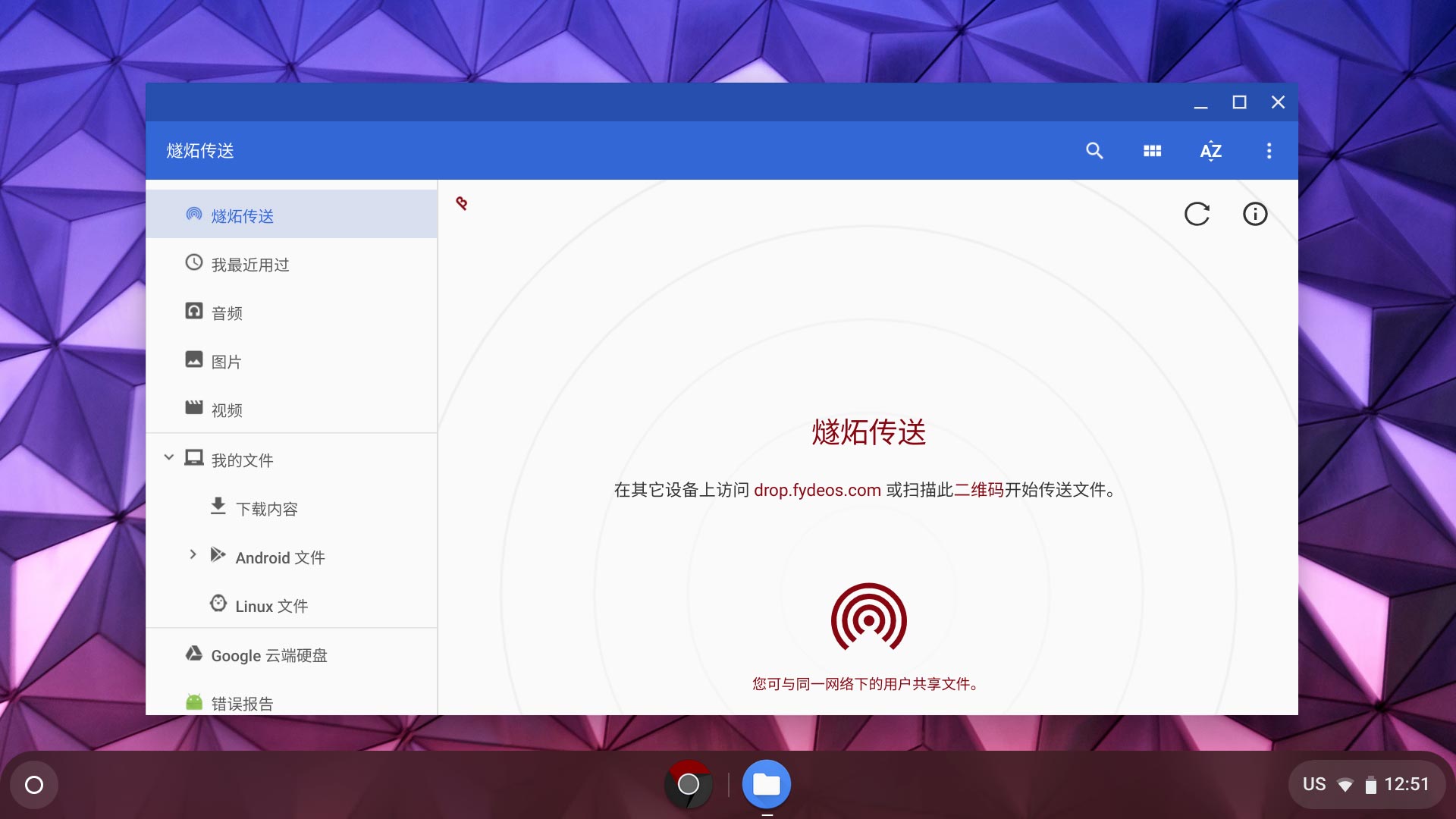Click the red radar broadcast icon
The width and height of the screenshot is (1456, 819).
point(869,618)
